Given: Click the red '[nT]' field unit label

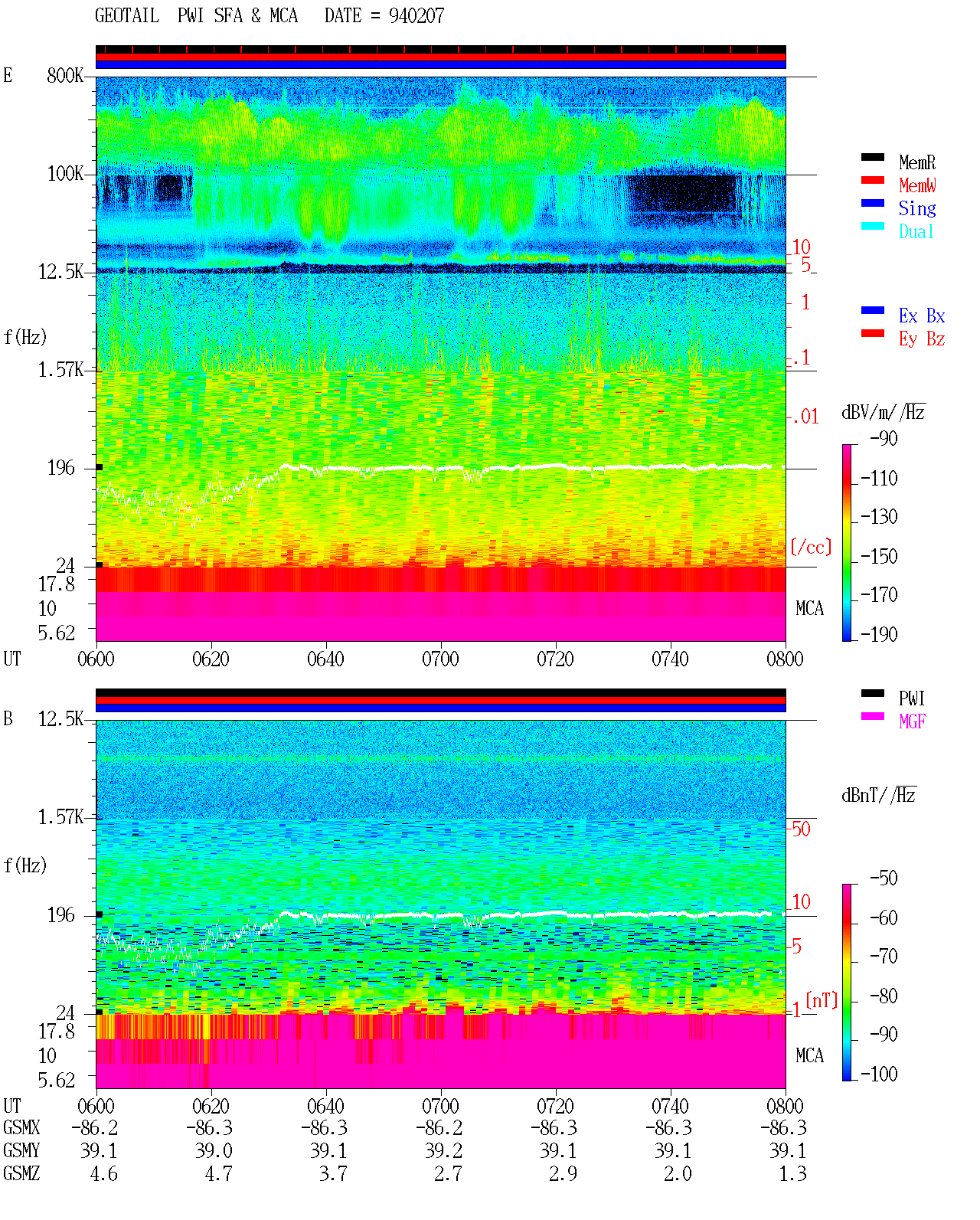Looking at the screenshot, I should [x=822, y=1000].
